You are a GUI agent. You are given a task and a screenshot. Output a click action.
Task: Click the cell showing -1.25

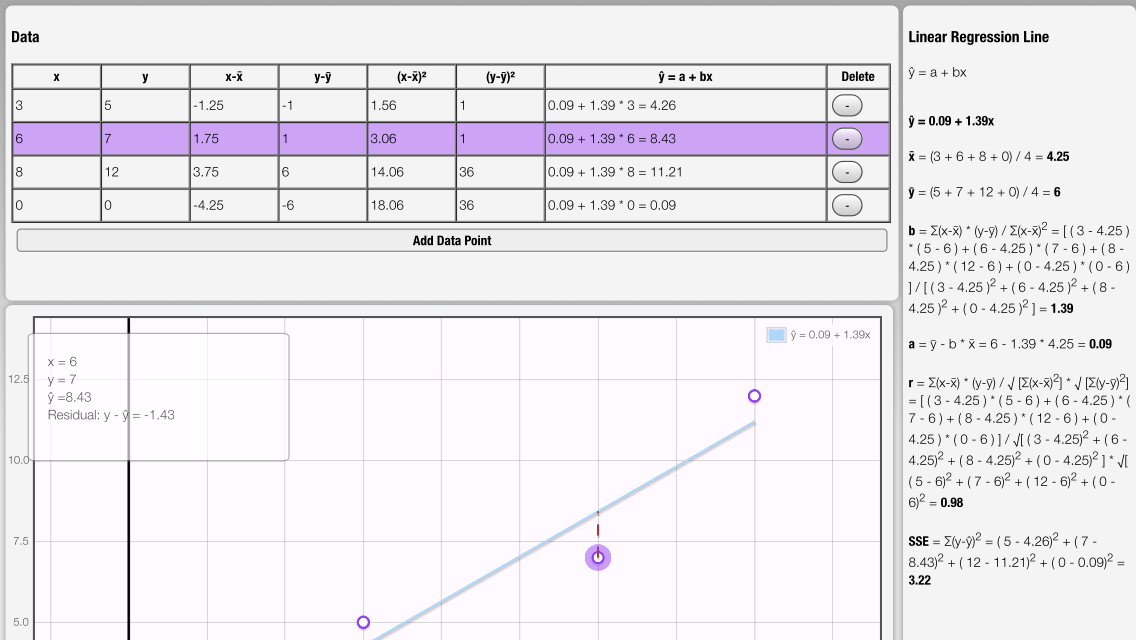pos(234,106)
